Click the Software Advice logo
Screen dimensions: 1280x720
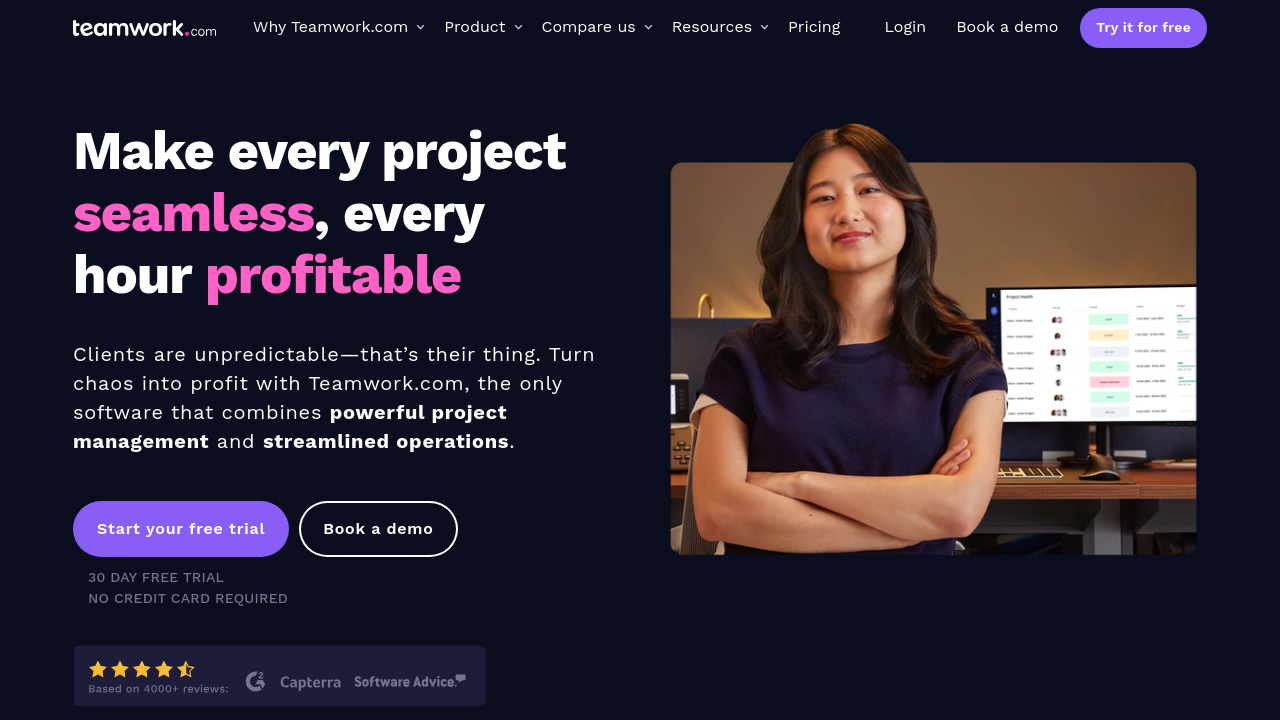(410, 681)
